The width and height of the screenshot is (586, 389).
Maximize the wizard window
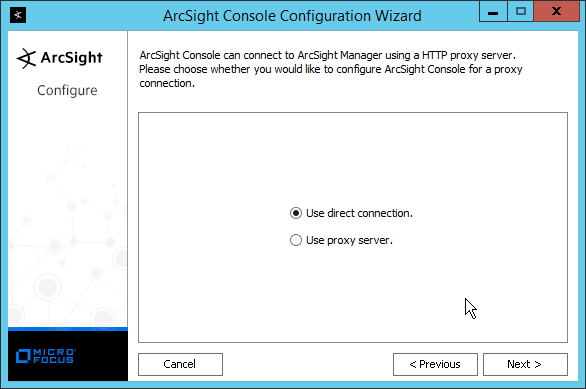[x=520, y=11]
